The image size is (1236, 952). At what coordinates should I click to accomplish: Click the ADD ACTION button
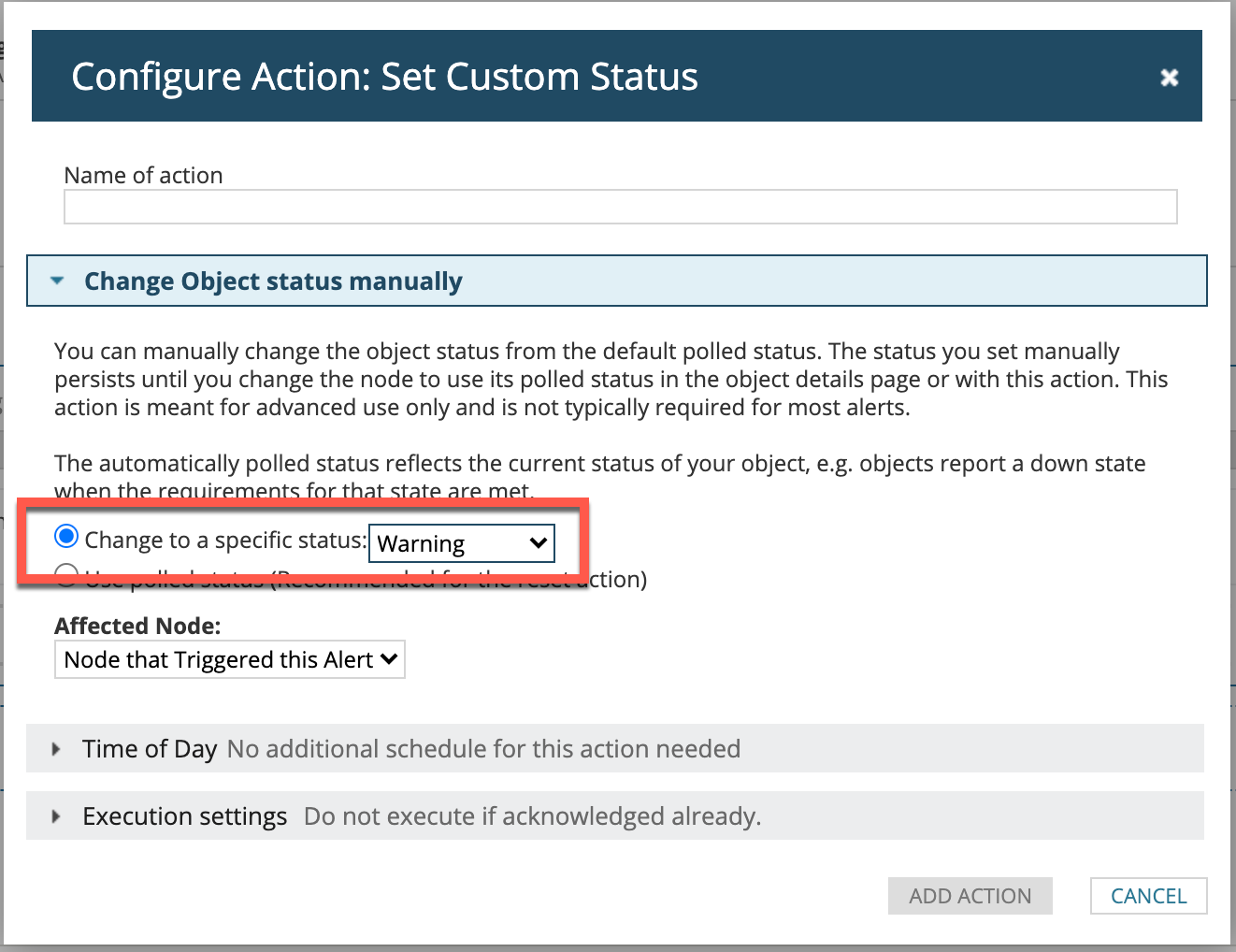[x=970, y=896]
